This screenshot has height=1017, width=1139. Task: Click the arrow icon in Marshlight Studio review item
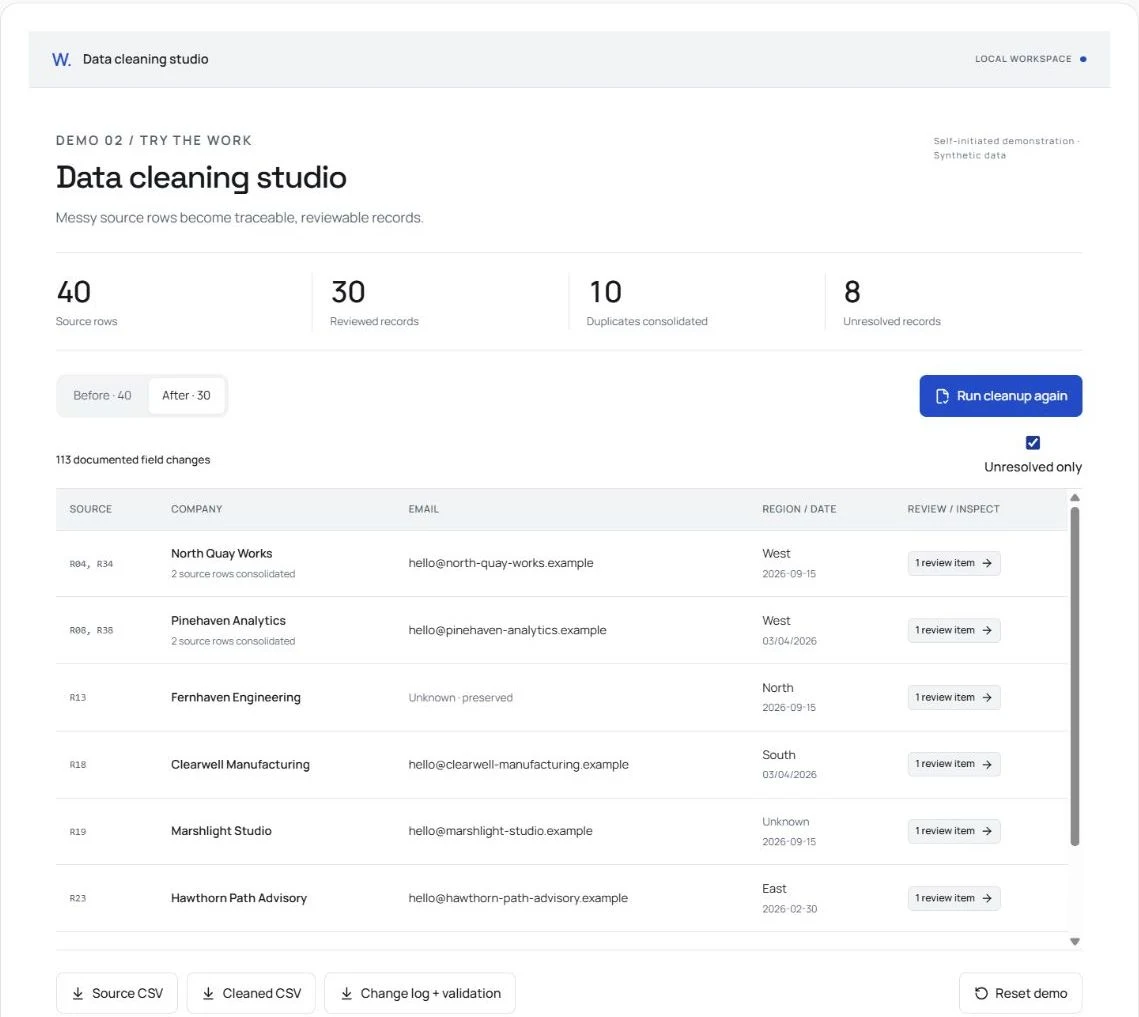click(x=986, y=831)
